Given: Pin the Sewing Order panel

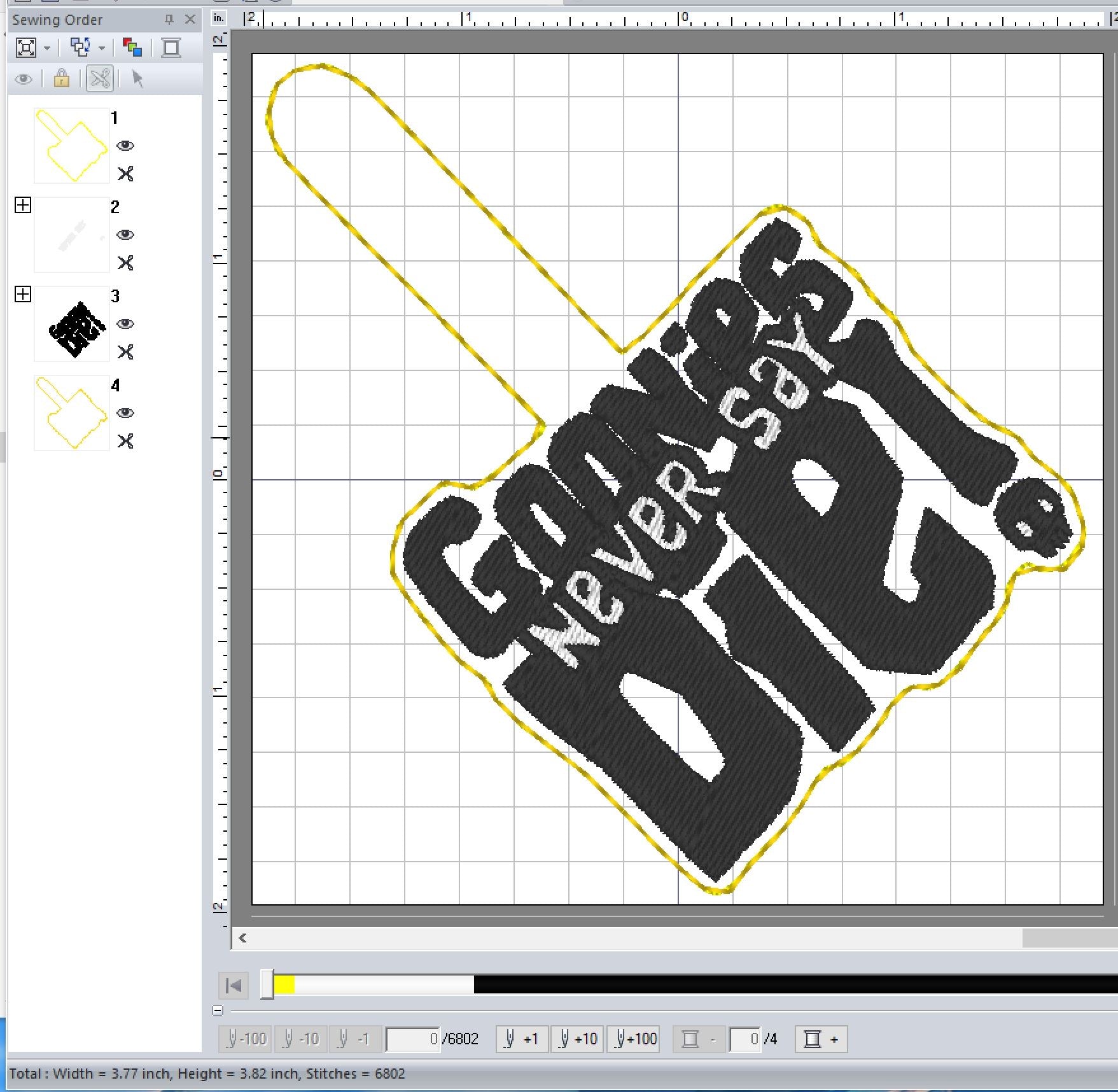Looking at the screenshot, I should tap(169, 20).
